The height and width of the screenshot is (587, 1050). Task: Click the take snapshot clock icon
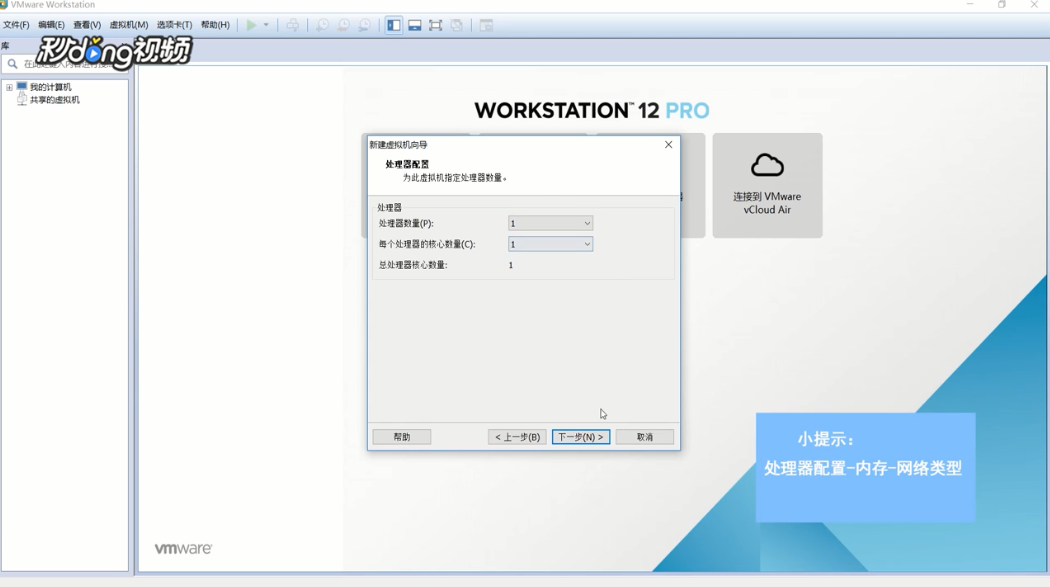pyautogui.click(x=322, y=25)
